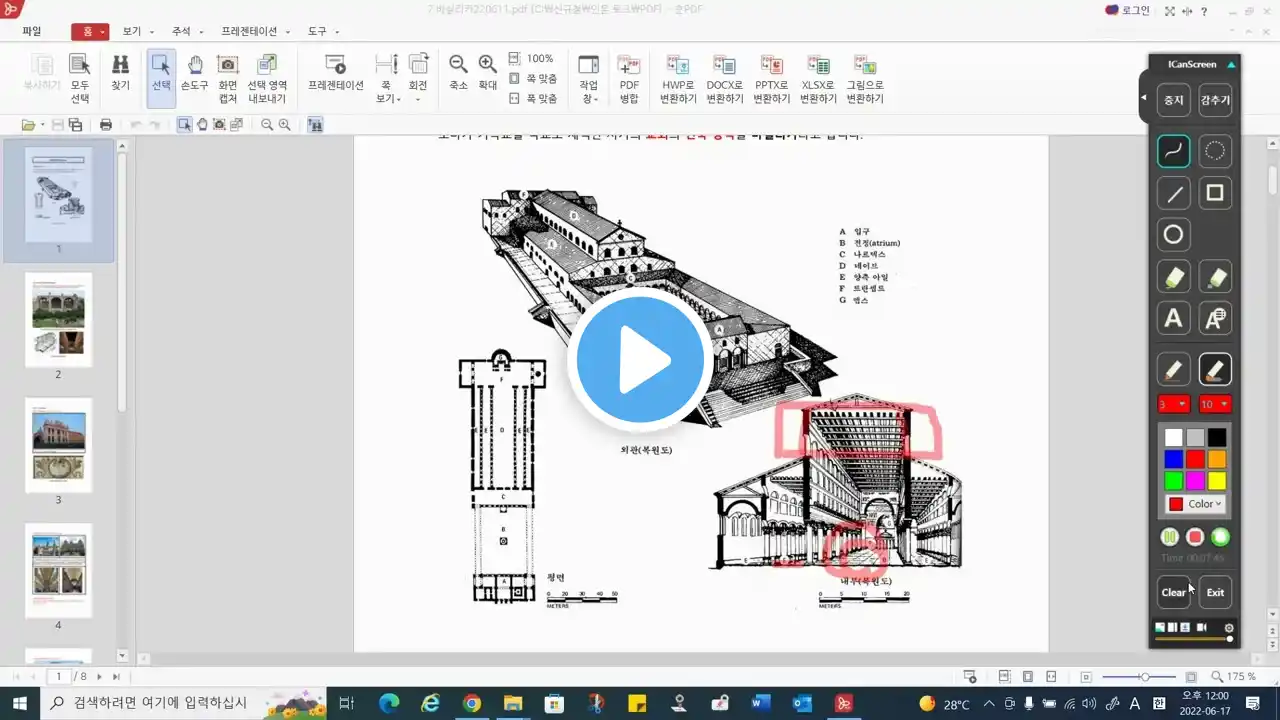Convert using DOCX로 변환하기

point(725,78)
